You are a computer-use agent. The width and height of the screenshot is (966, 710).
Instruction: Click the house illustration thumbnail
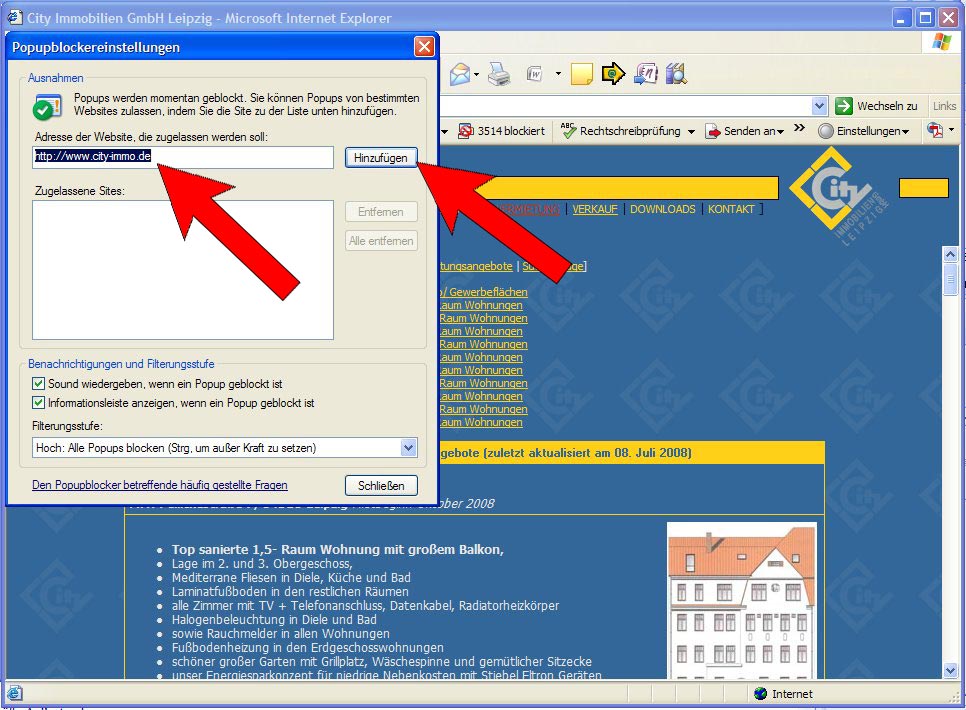(x=742, y=601)
